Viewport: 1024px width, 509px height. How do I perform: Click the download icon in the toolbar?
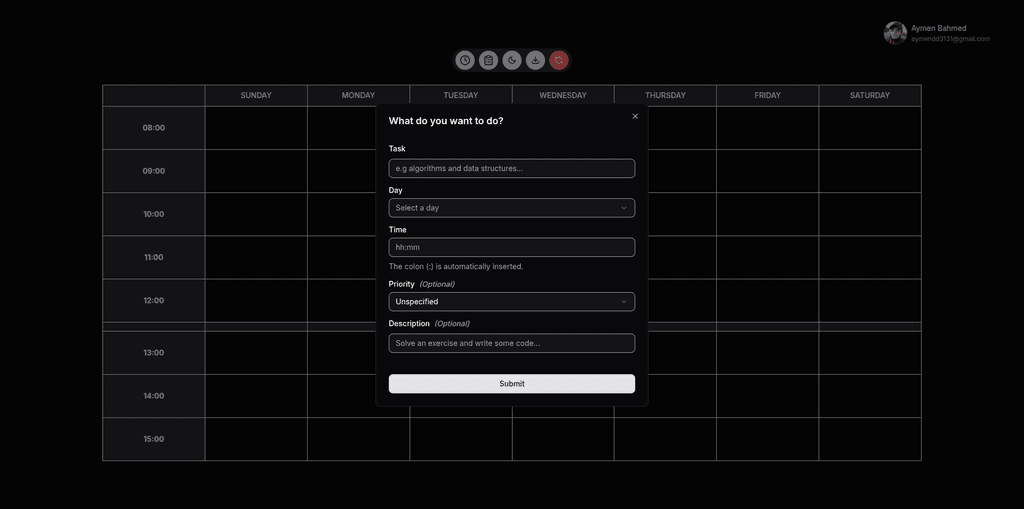coord(535,61)
